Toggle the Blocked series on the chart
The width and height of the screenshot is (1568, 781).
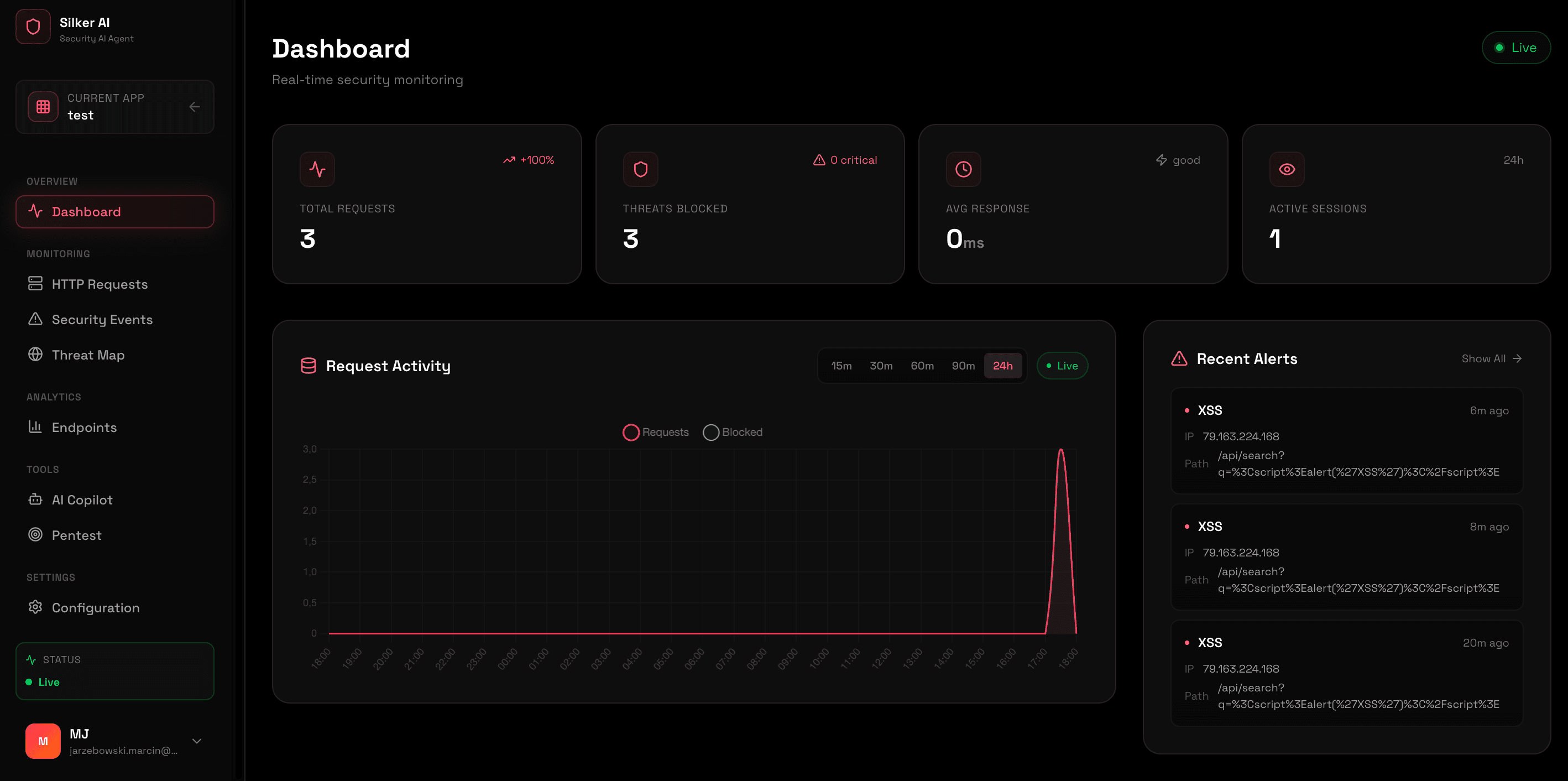click(x=733, y=432)
